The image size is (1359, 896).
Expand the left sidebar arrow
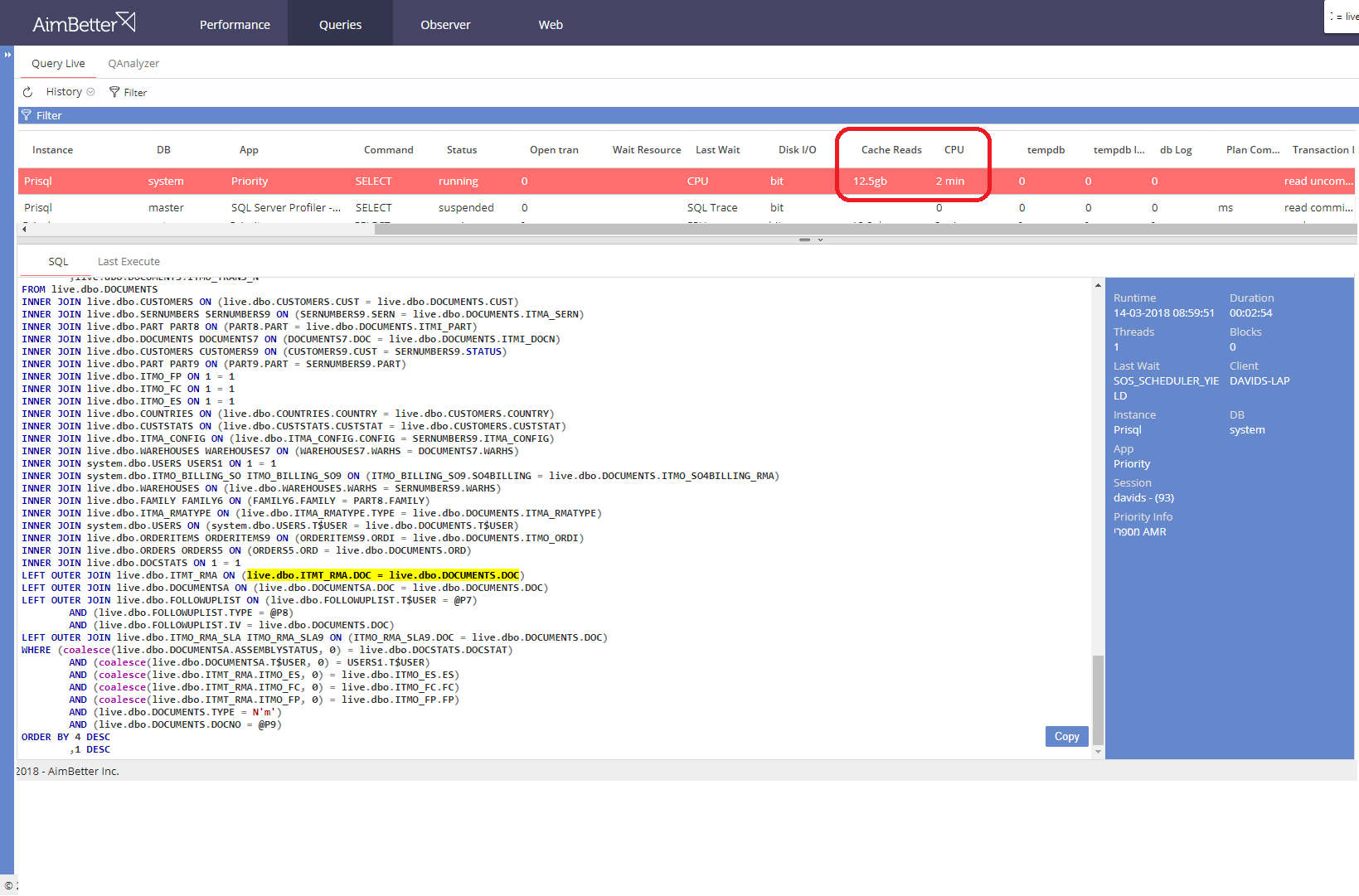7,55
